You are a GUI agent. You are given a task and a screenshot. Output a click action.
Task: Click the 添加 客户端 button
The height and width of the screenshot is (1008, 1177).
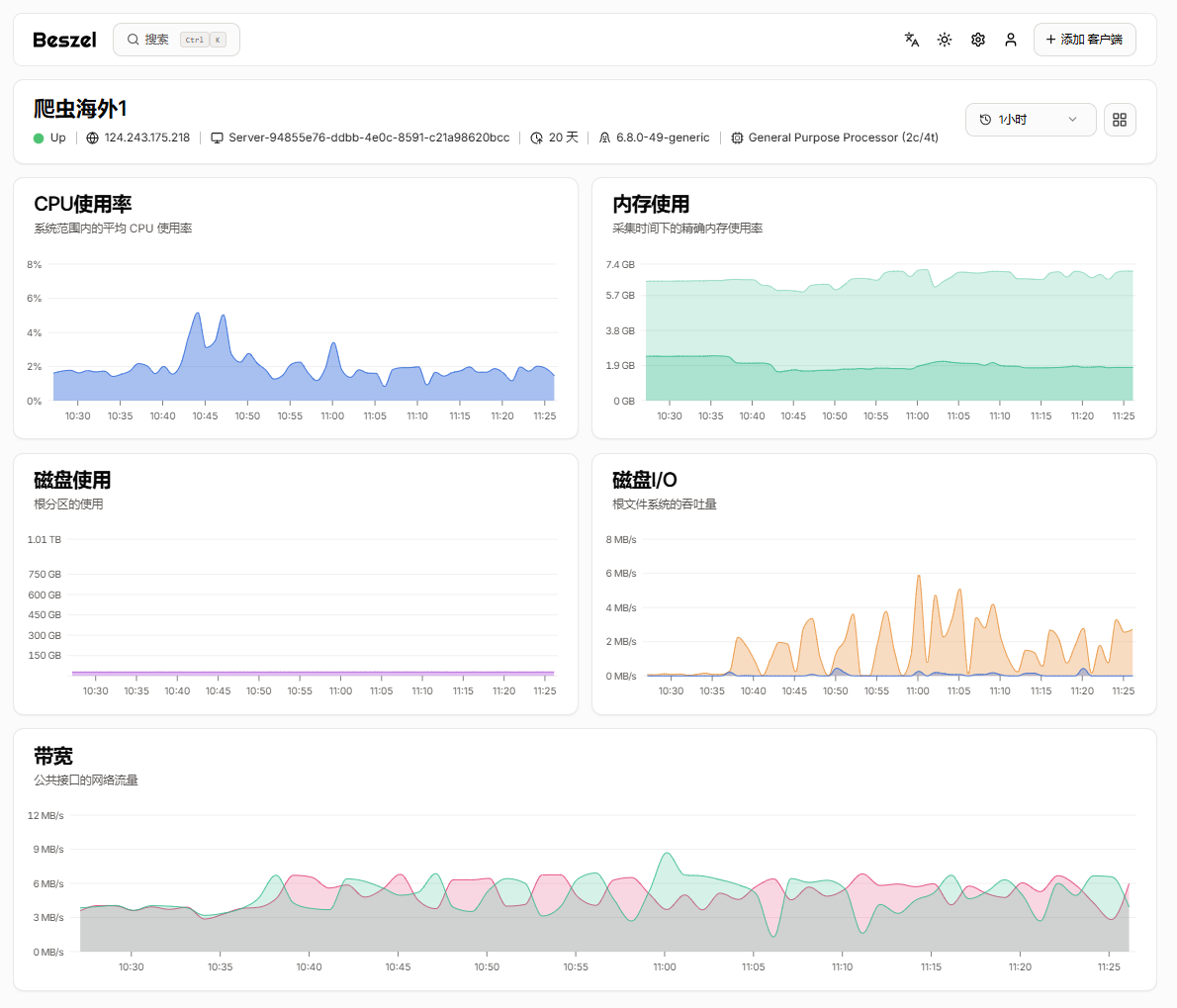click(x=1084, y=40)
